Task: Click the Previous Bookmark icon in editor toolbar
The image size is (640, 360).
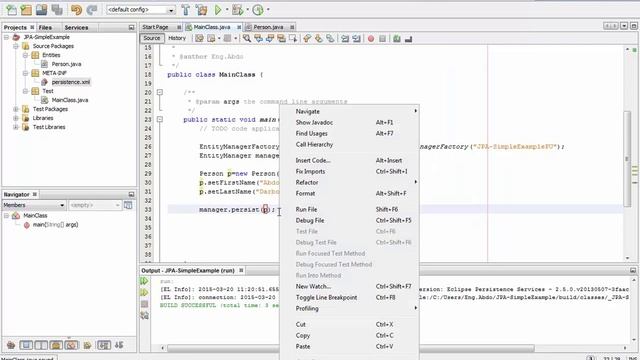Action: 307,39
